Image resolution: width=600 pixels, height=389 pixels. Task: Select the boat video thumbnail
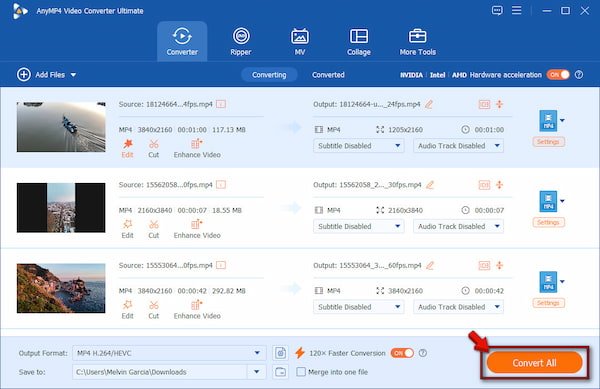click(x=61, y=127)
